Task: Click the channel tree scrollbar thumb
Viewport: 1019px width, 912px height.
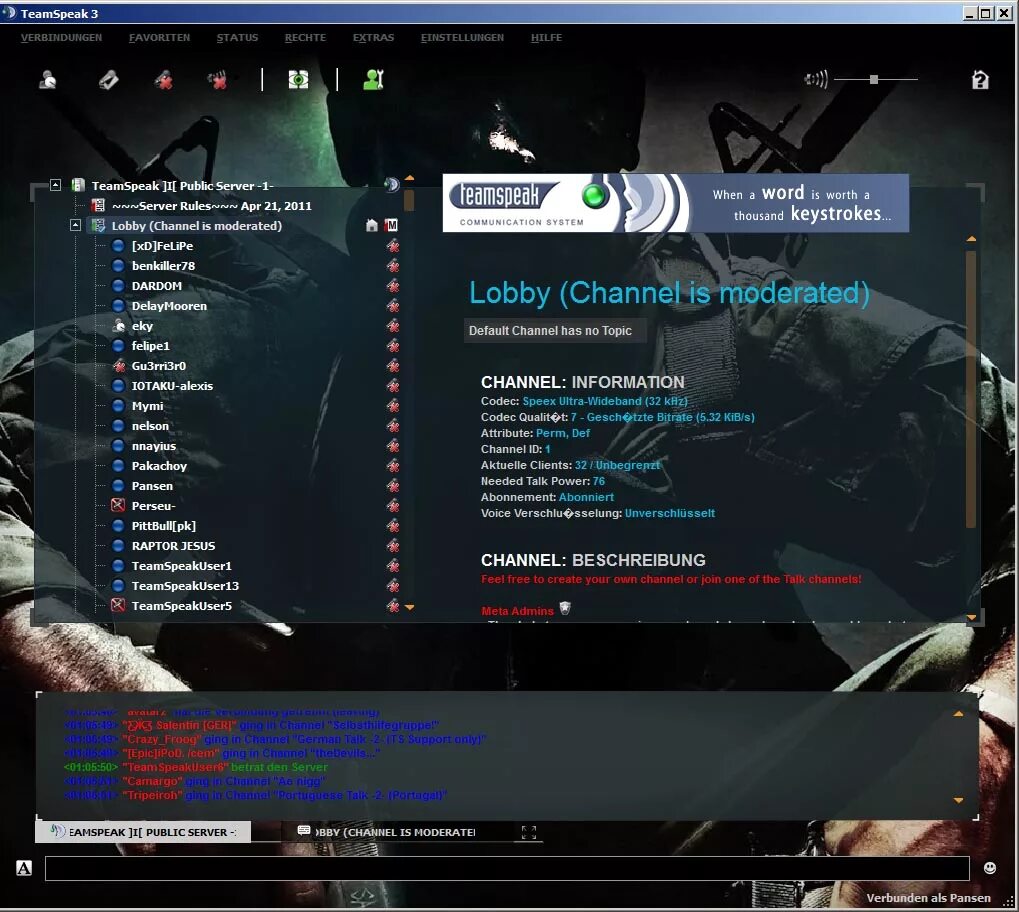Action: (x=409, y=200)
